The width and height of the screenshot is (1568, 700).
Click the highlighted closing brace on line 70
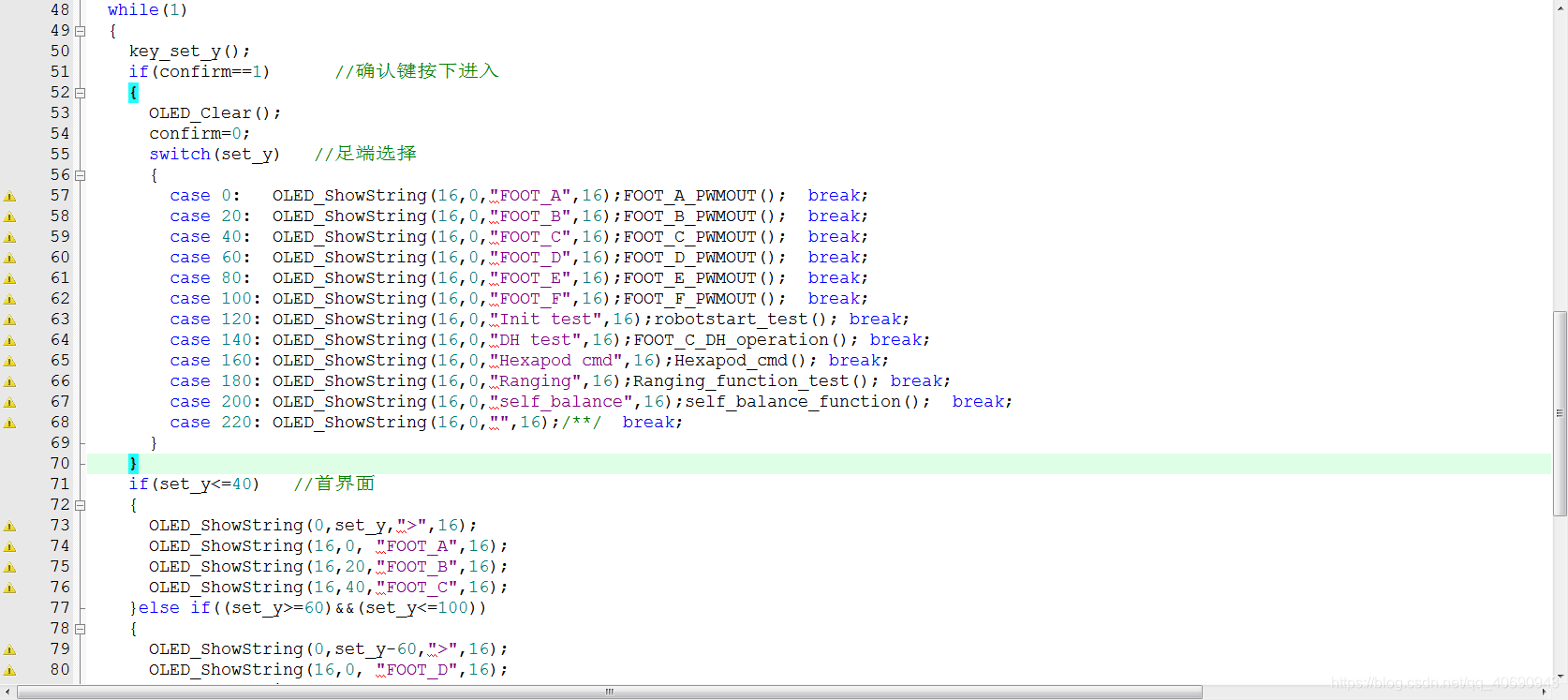(133, 463)
